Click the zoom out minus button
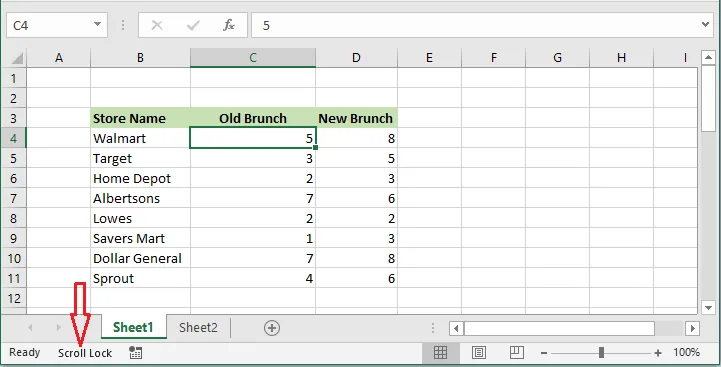The height and width of the screenshot is (367, 721). (x=544, y=353)
